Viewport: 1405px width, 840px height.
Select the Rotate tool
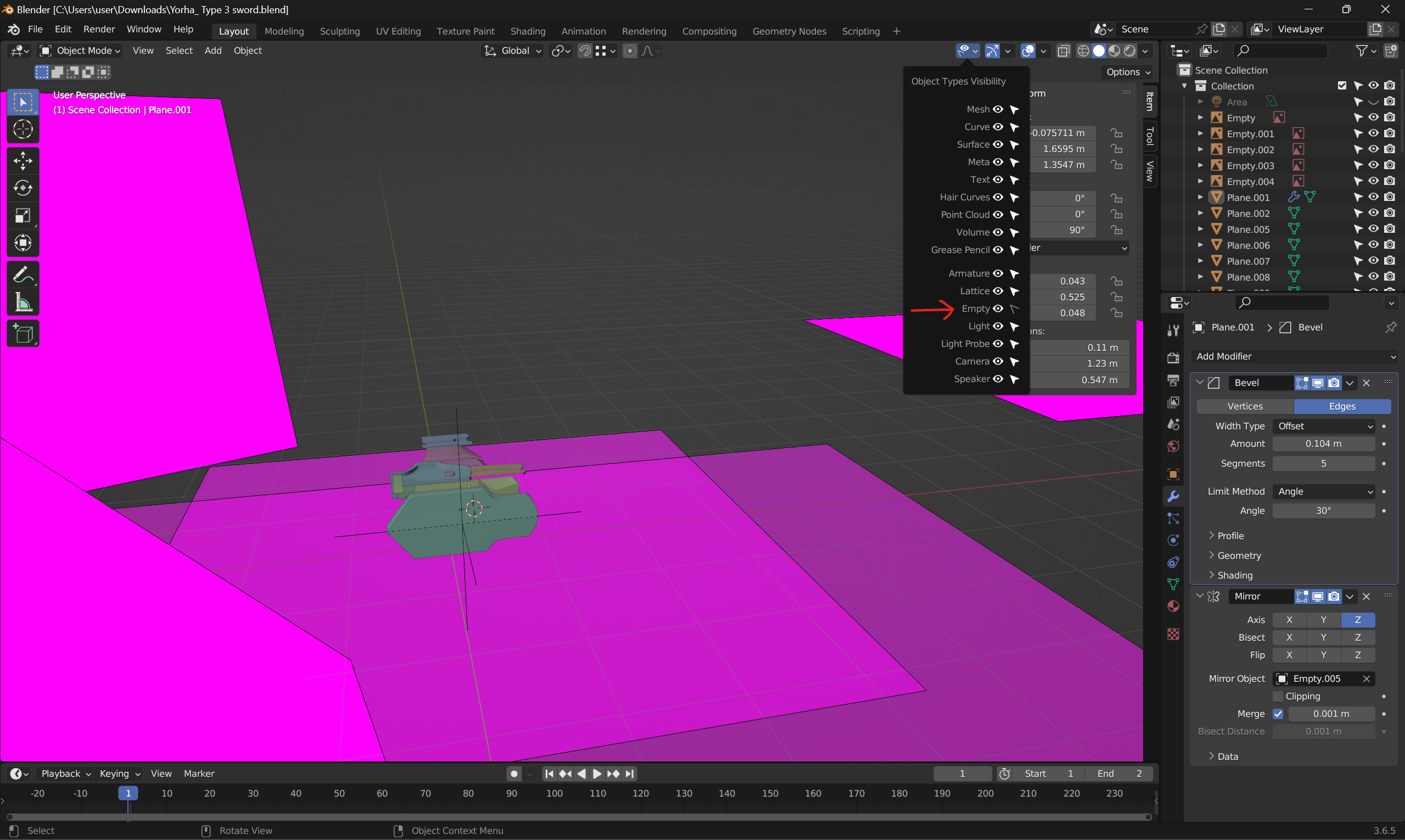[23, 188]
